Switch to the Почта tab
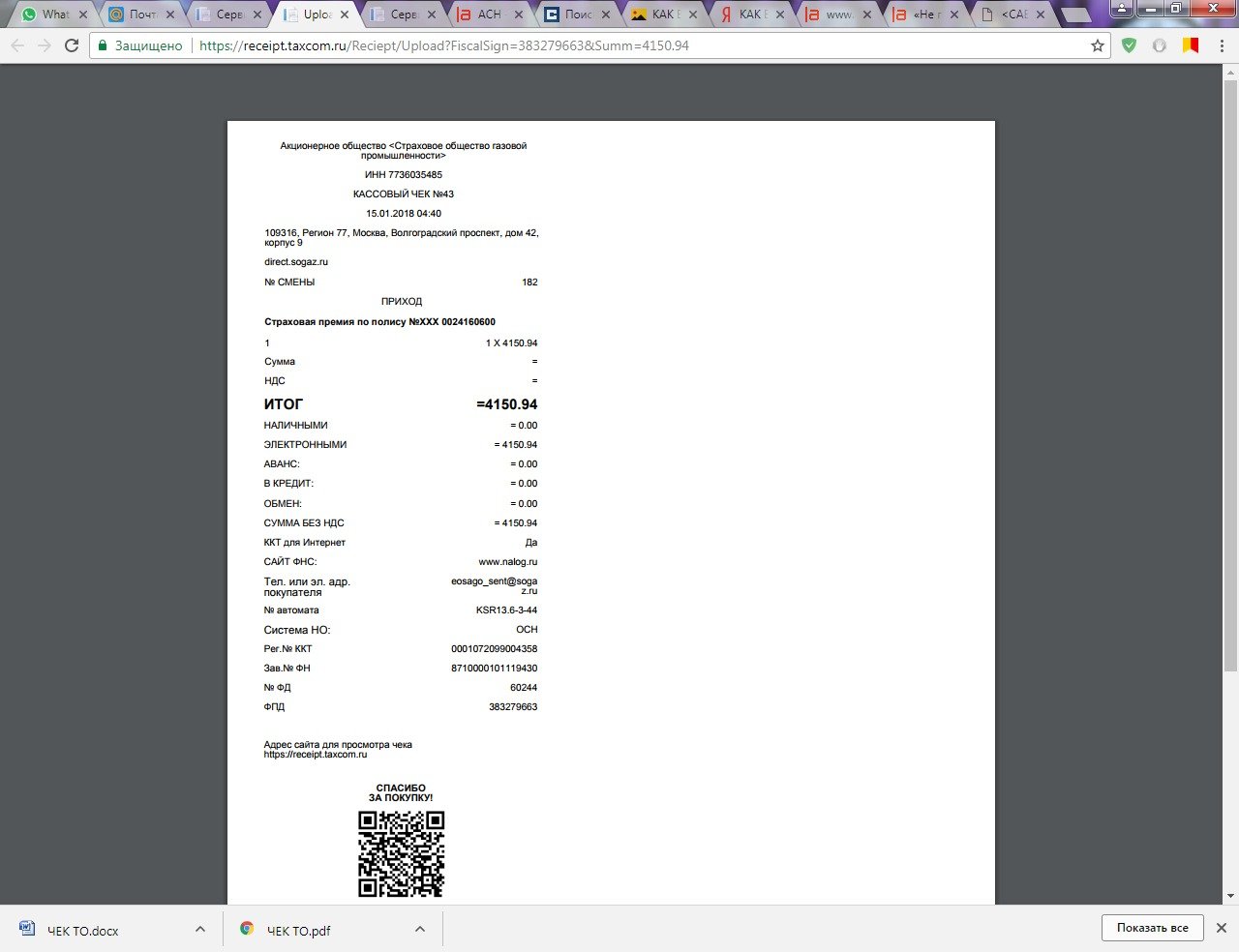The height and width of the screenshot is (952, 1239). pyautogui.click(x=141, y=15)
